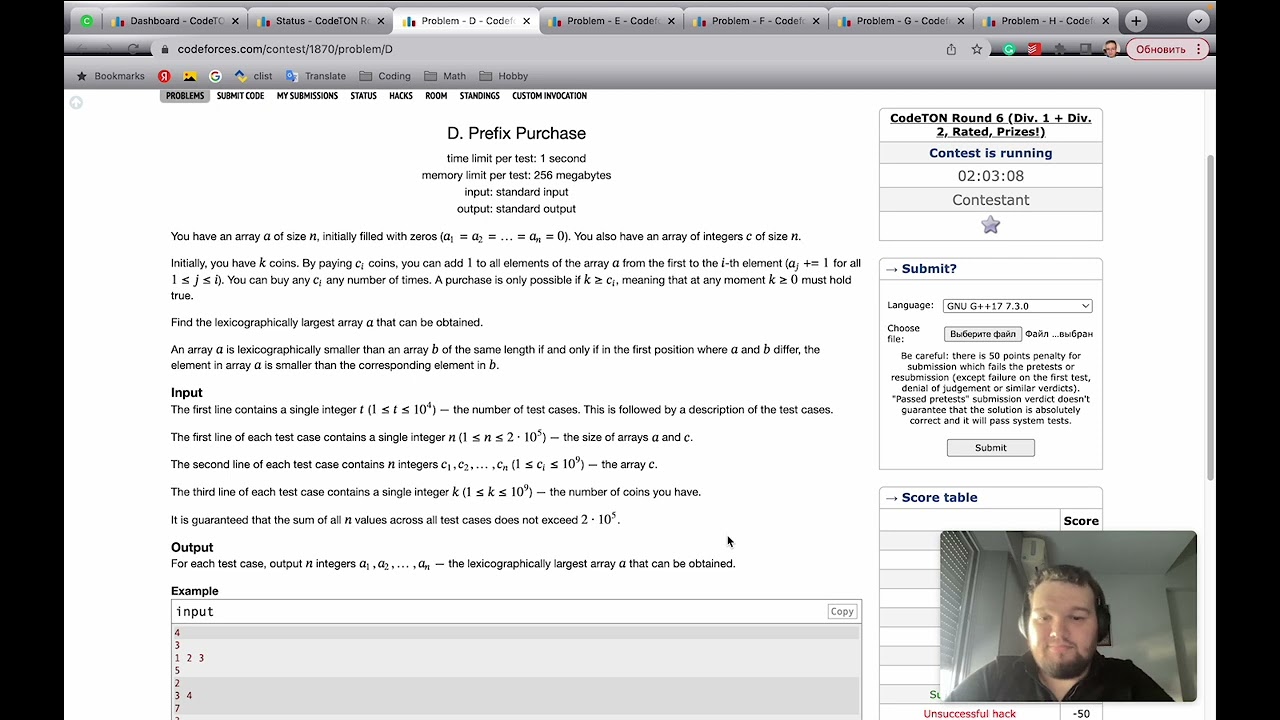This screenshot has height=720, width=1280.
Task: Click the 'Score table' heading
Action: click(x=939, y=497)
